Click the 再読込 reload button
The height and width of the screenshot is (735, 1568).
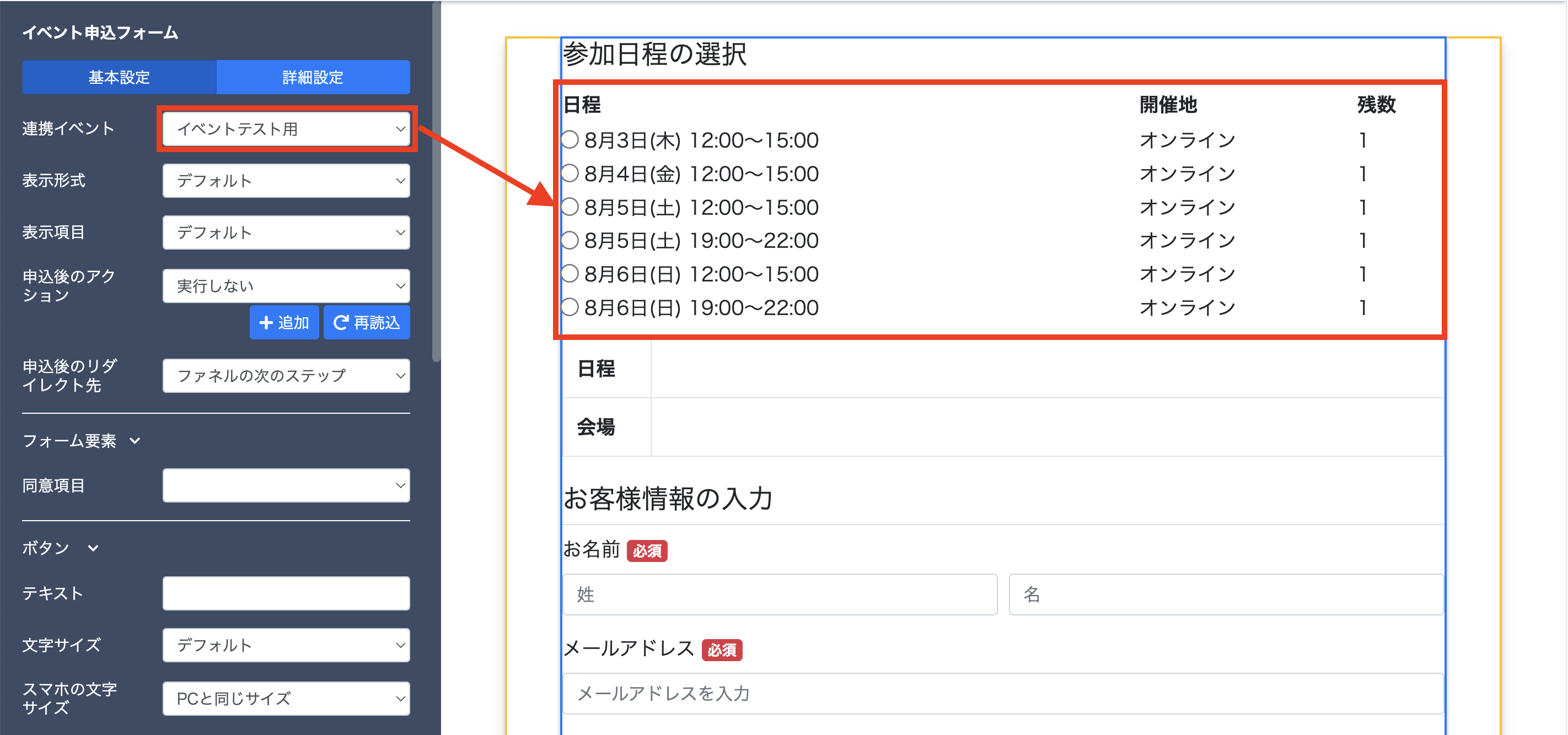[367, 322]
